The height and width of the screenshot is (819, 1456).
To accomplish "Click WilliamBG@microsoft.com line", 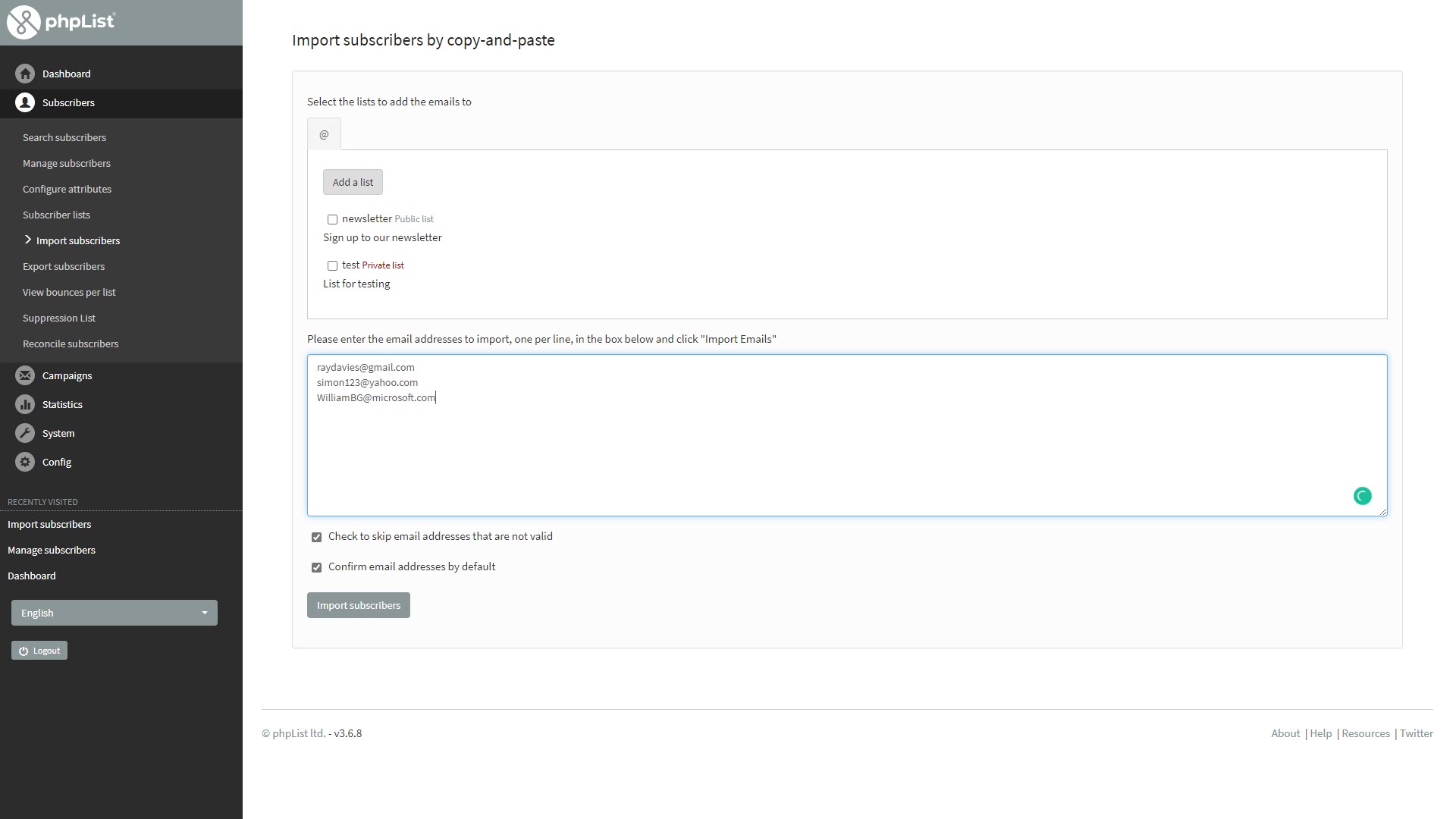I will point(376,397).
